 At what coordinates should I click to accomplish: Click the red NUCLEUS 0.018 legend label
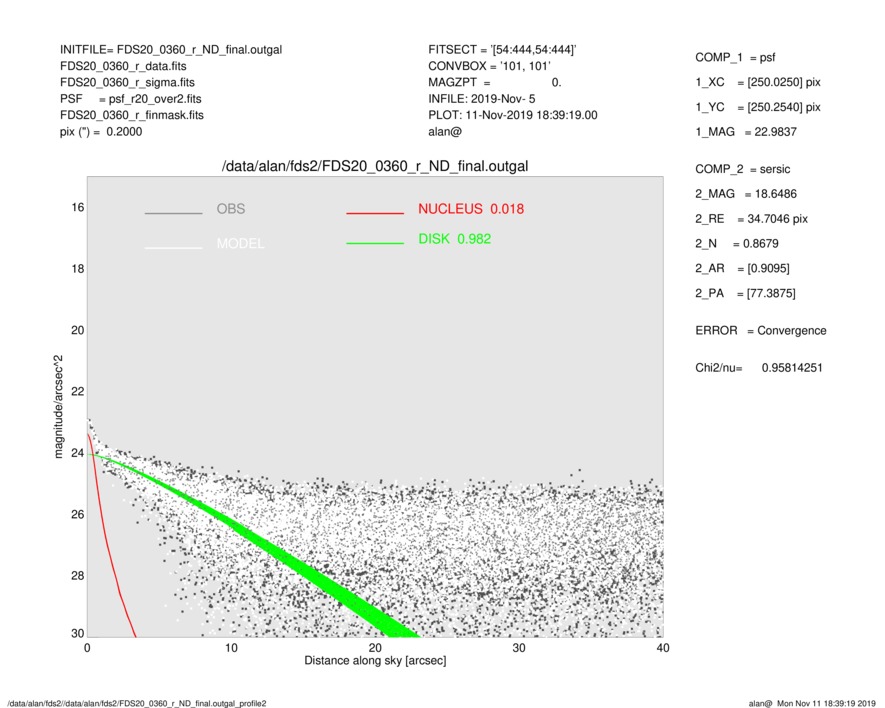pyautogui.click(x=471, y=209)
